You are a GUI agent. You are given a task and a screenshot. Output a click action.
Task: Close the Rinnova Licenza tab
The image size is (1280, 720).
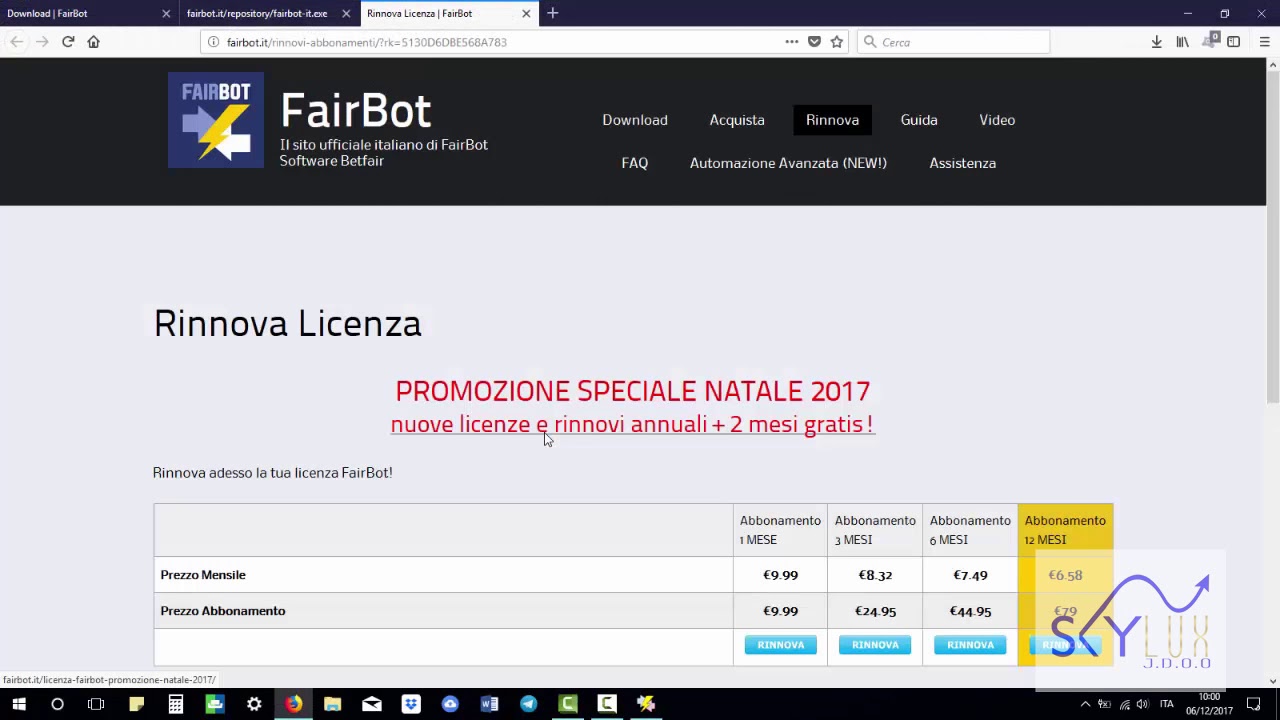[526, 14]
